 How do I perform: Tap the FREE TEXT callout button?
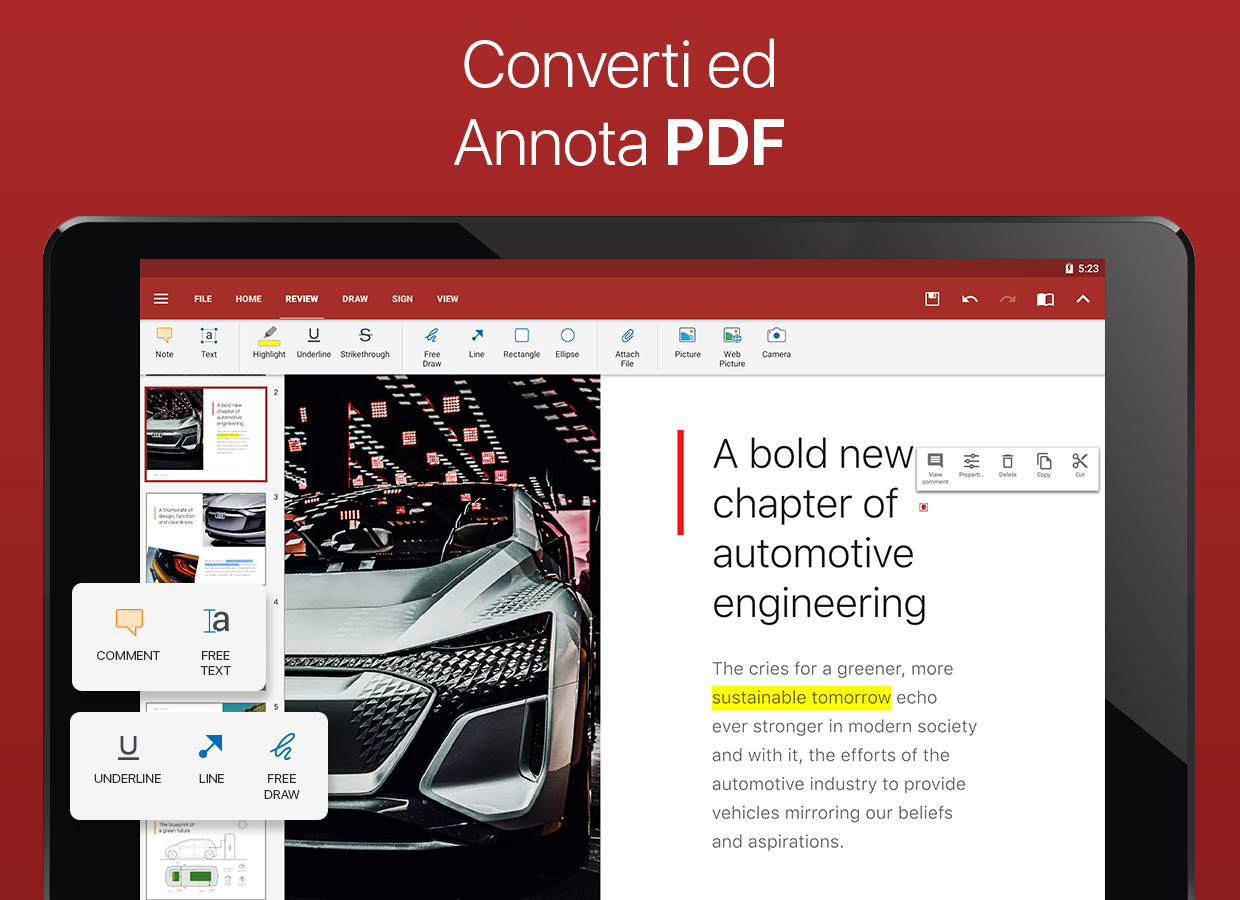coord(215,642)
